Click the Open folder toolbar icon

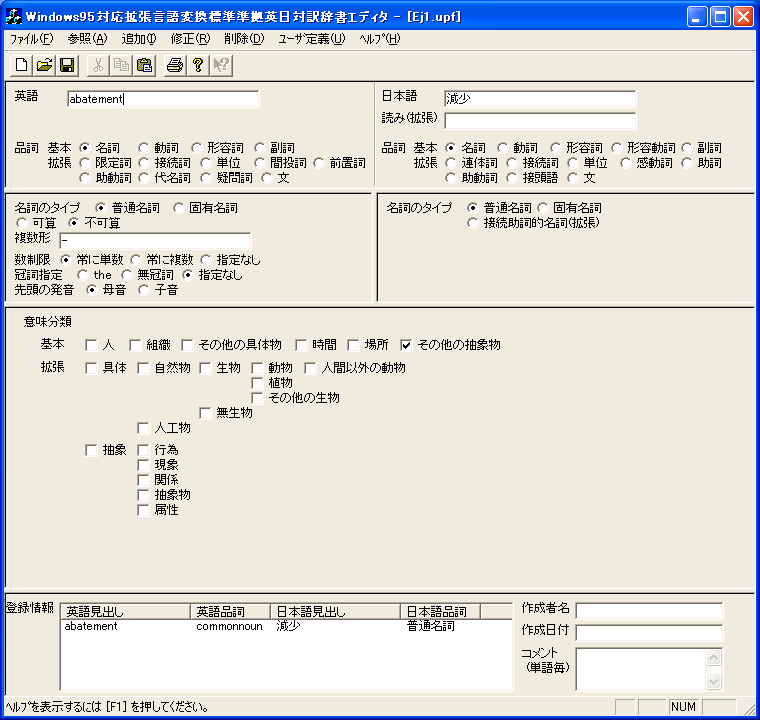(44, 65)
